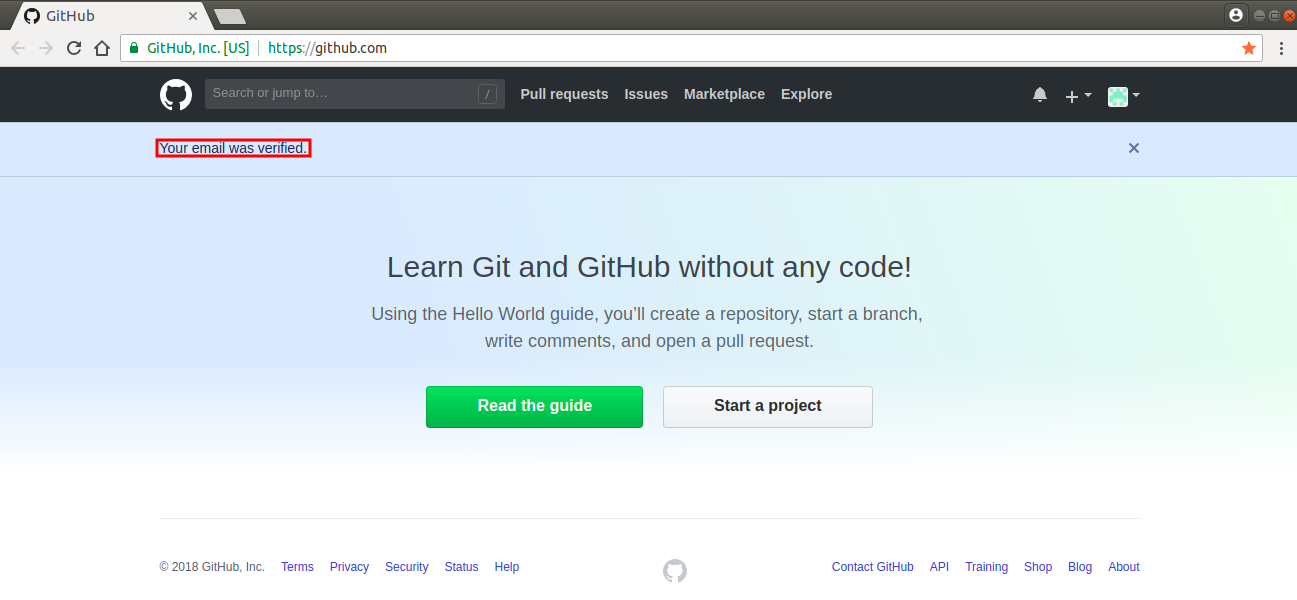Click the browser forward arrow

tap(46, 48)
